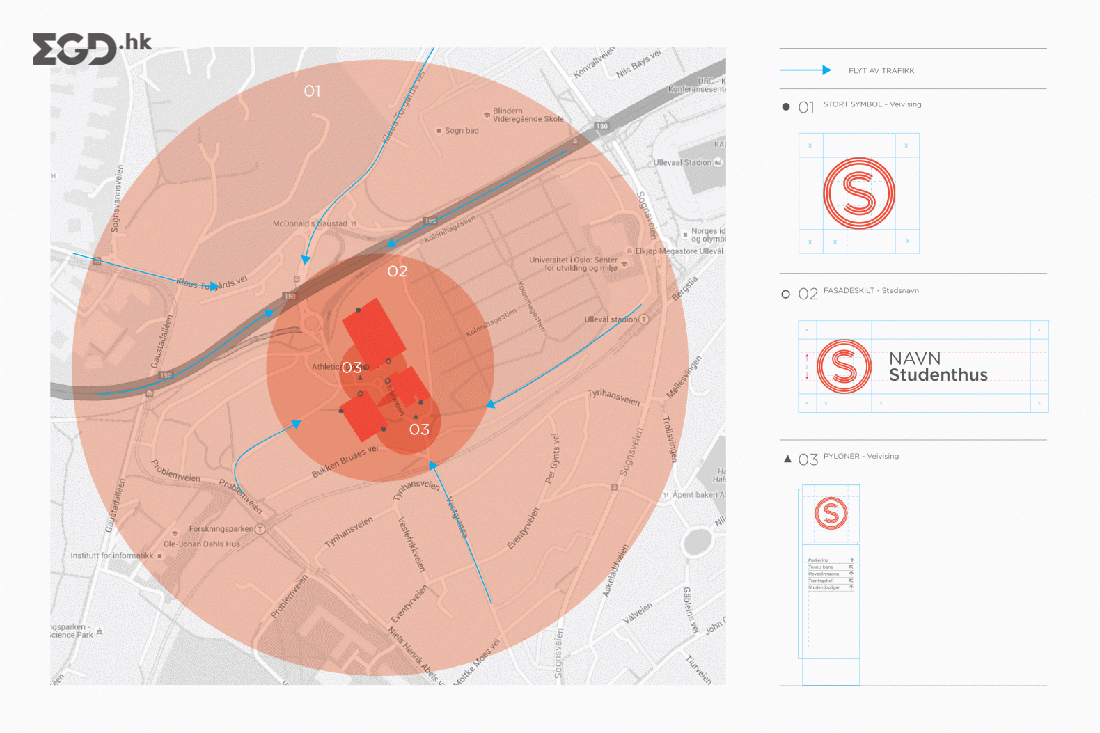Click the Elkjøp Megastore Ullevål label
1100x733 pixels.
(x=678, y=250)
